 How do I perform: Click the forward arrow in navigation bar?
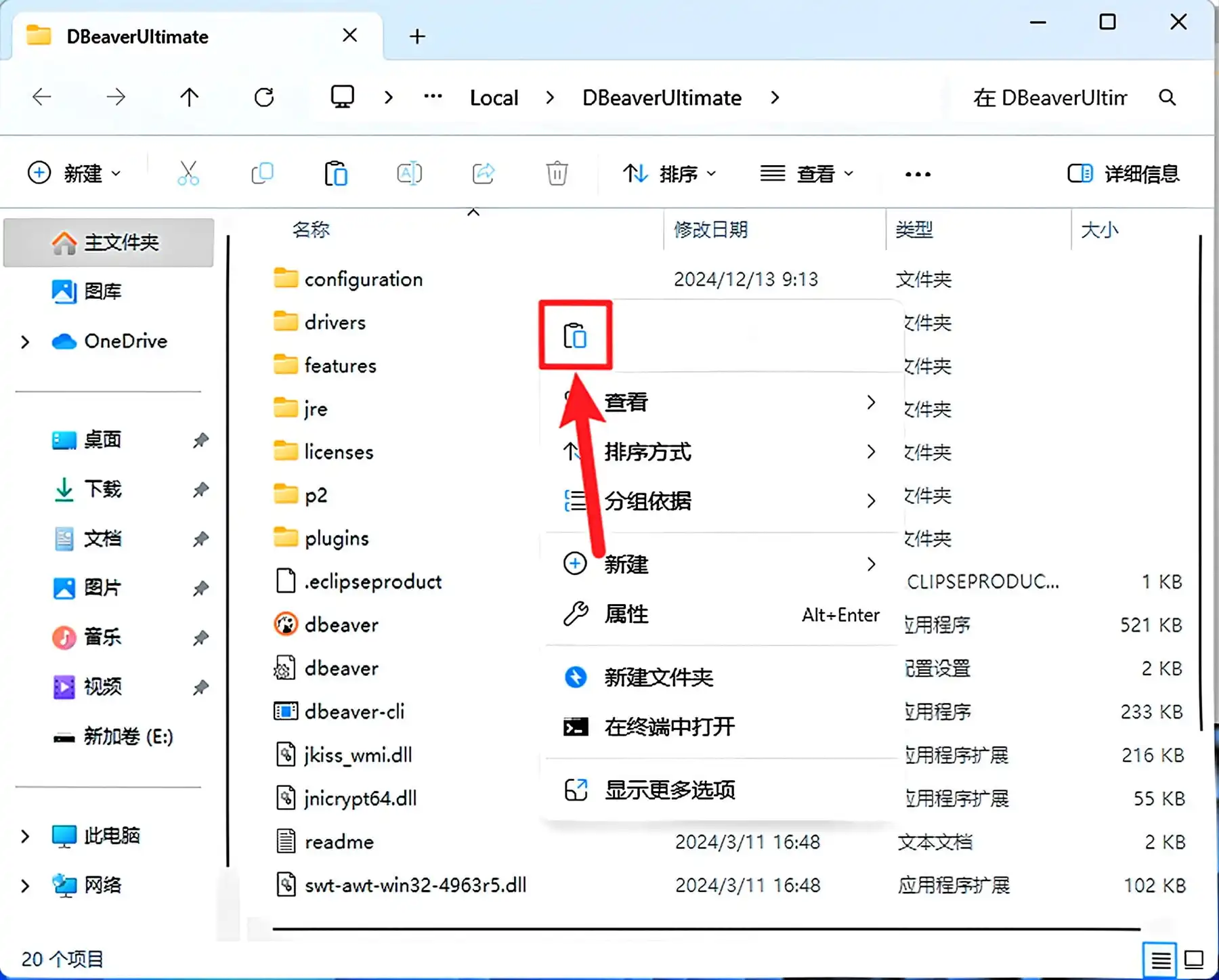pyautogui.click(x=116, y=98)
